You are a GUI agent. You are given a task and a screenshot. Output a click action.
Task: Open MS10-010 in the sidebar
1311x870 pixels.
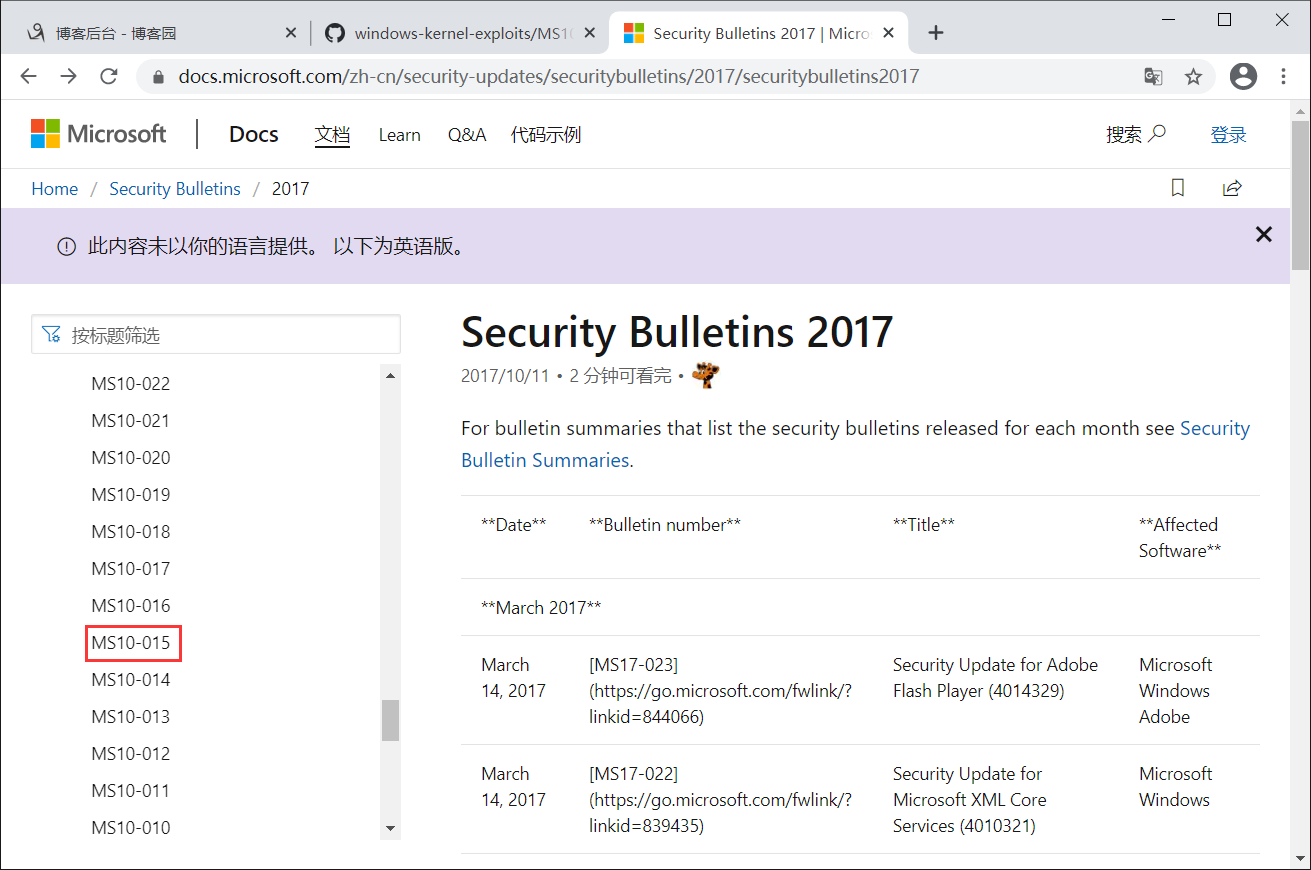pyautogui.click(x=131, y=828)
